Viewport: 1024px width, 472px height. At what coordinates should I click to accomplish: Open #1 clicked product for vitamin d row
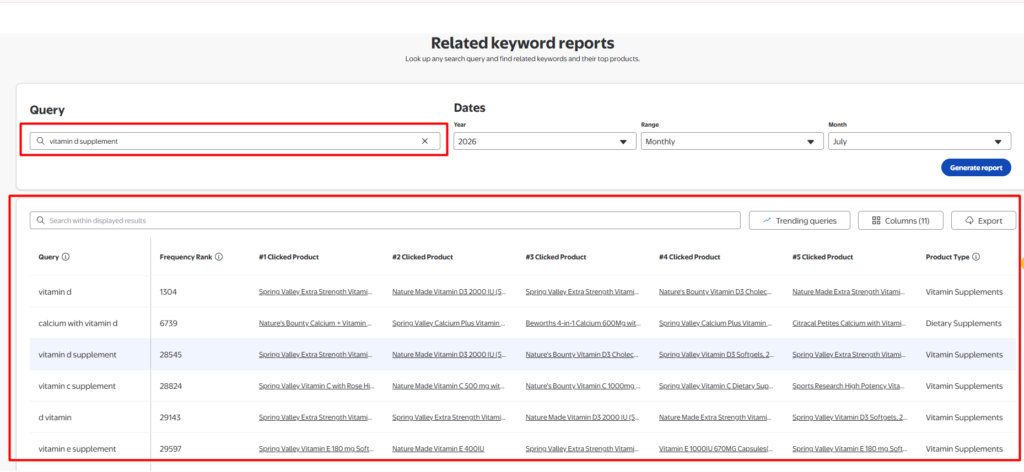coord(316,292)
